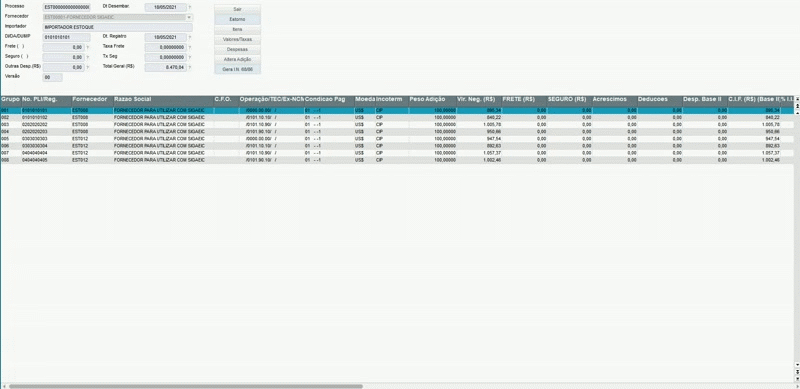
Task: Expand the Fornecedor combo box arrow
Action: pos(190,17)
